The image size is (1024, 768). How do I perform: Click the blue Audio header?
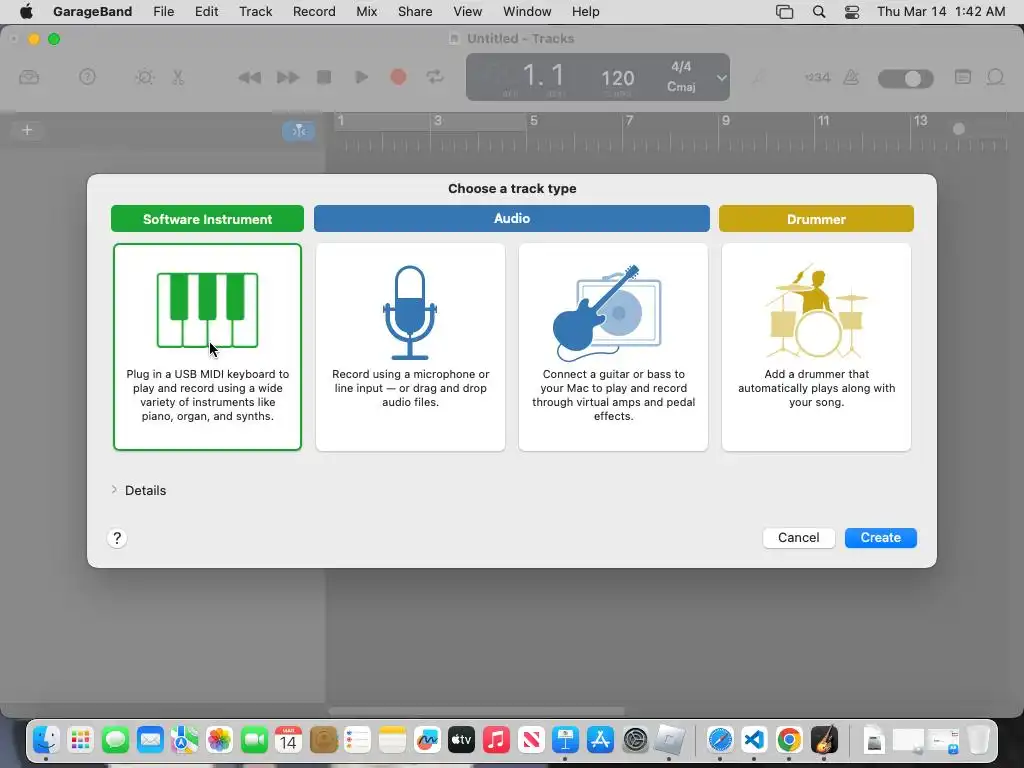coord(511,219)
